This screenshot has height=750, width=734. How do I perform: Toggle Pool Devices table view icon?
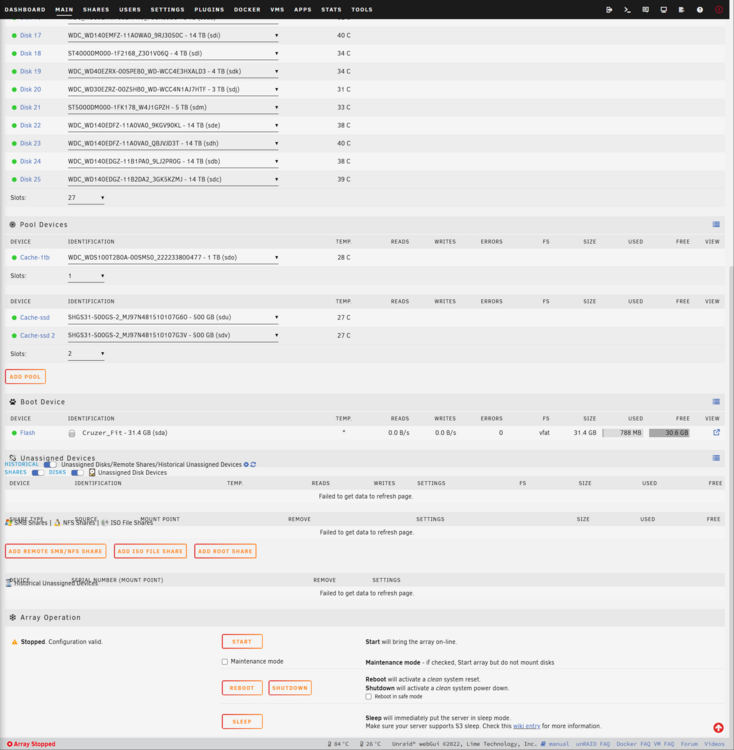716,224
